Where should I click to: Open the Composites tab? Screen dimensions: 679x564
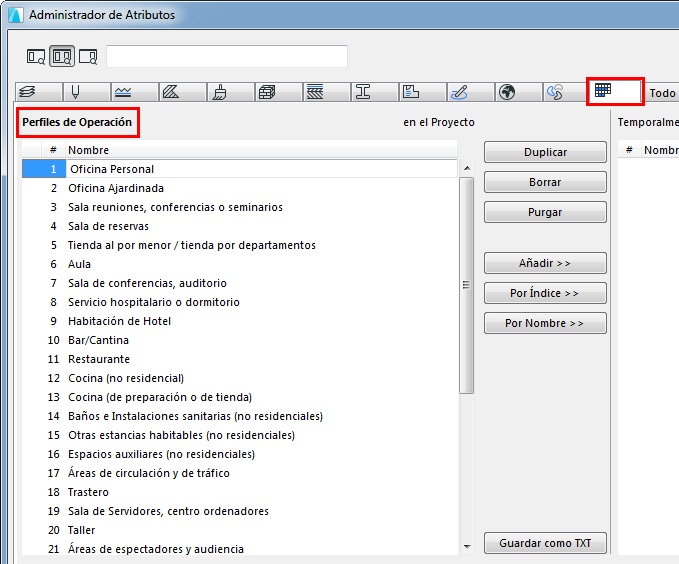(327, 92)
